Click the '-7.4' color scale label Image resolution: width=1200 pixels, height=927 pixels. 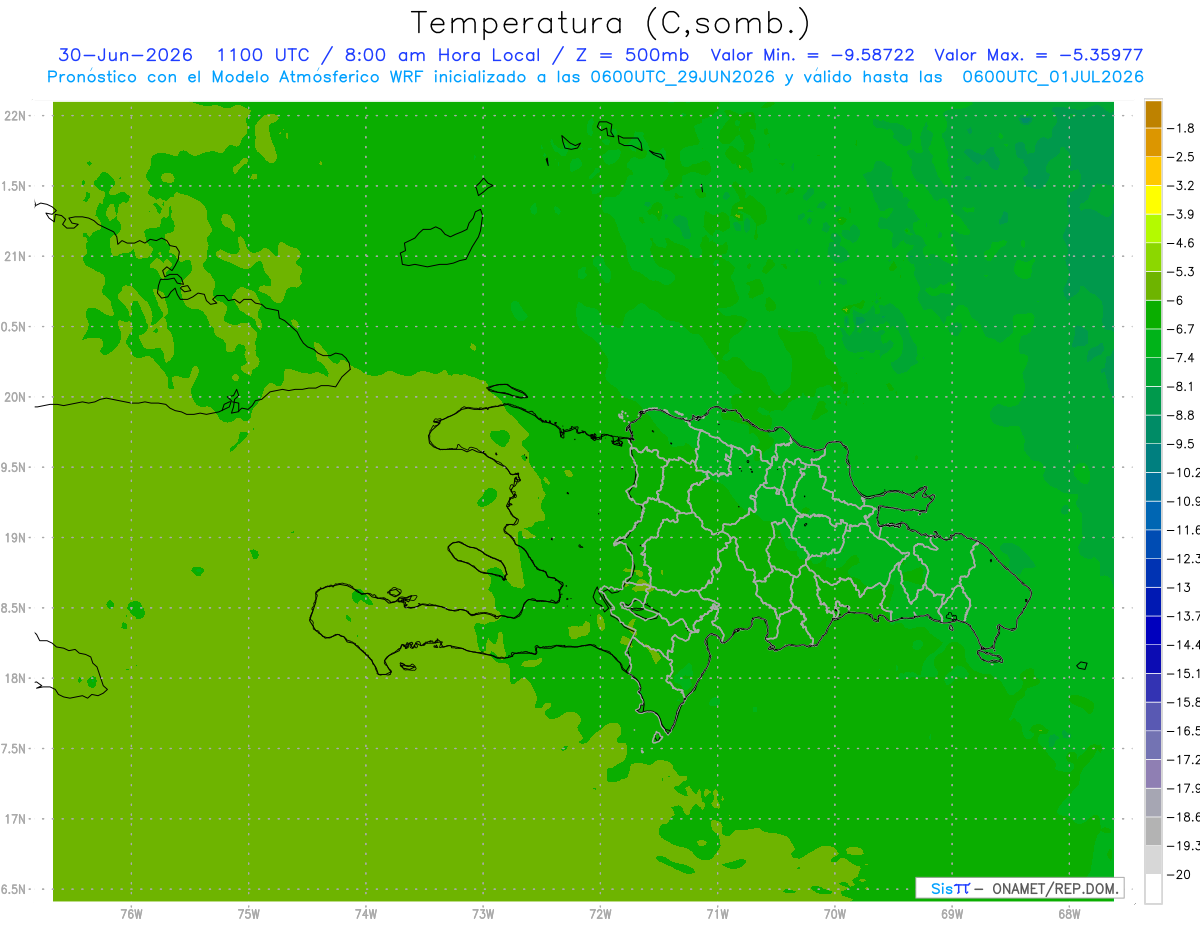pyautogui.click(x=1182, y=358)
